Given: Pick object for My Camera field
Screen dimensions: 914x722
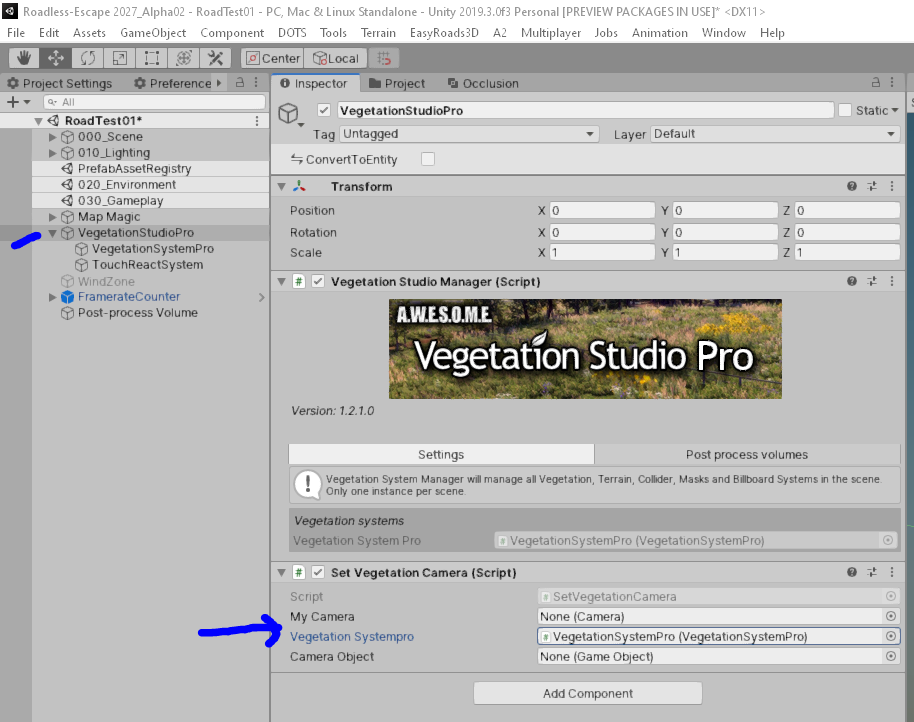Looking at the screenshot, I should 891,617.
